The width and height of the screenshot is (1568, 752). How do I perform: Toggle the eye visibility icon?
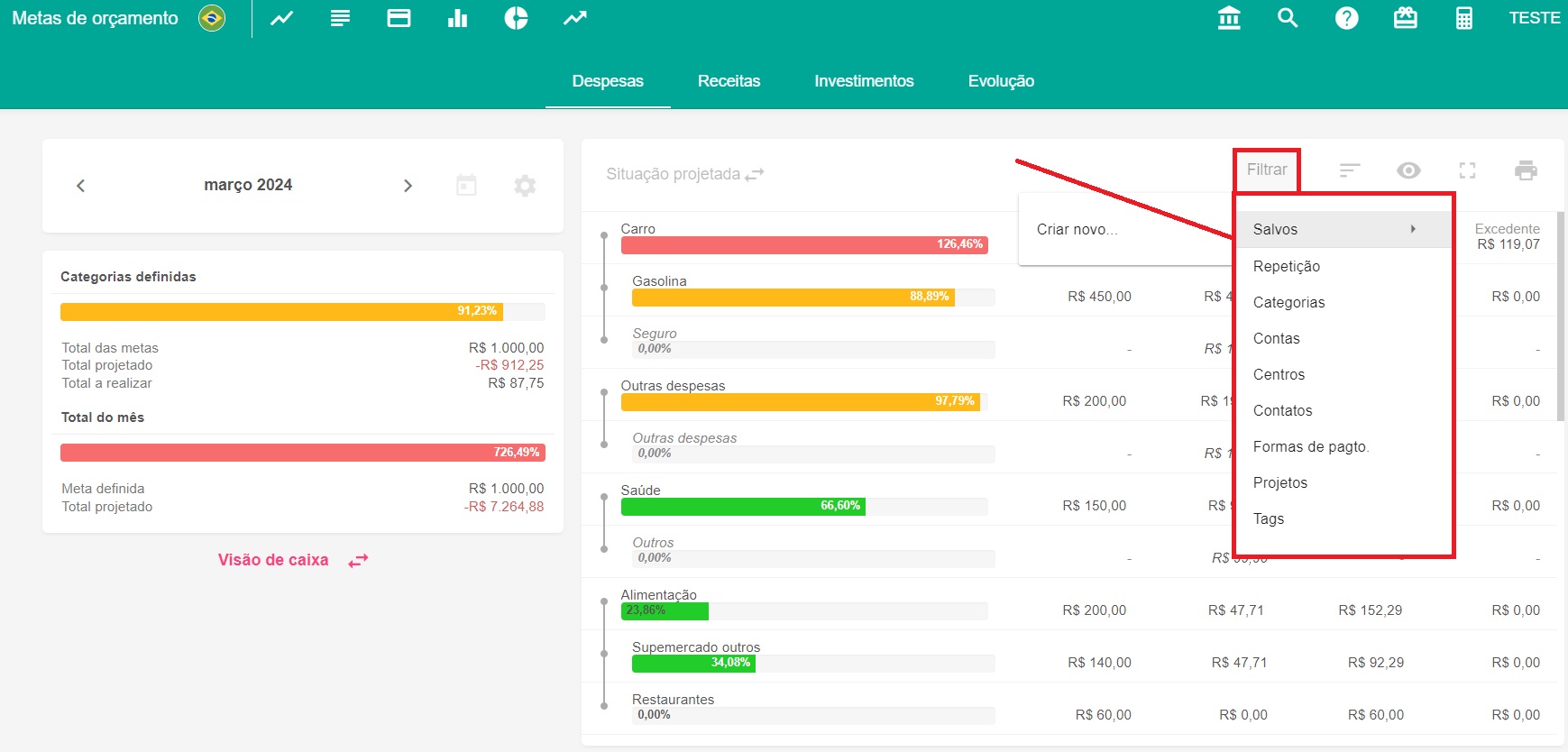click(1408, 170)
